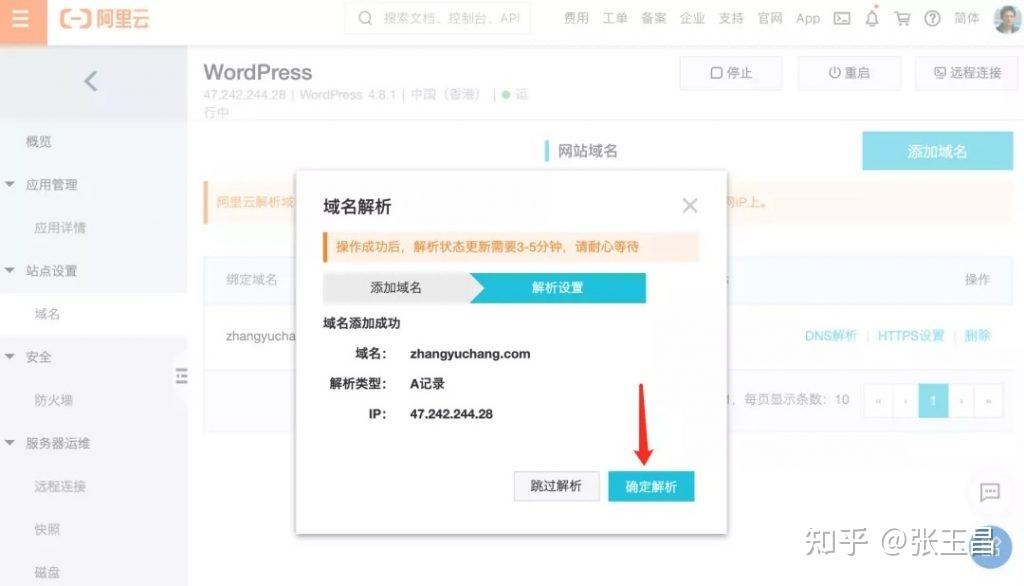
Task: Open 快照 in the sidebar
Action: tap(47, 529)
